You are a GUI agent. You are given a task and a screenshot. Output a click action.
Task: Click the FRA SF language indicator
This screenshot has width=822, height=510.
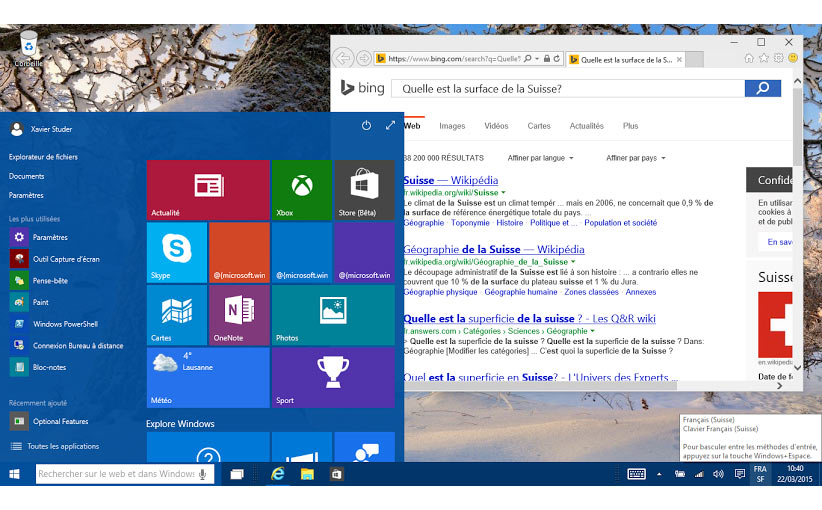(760, 474)
